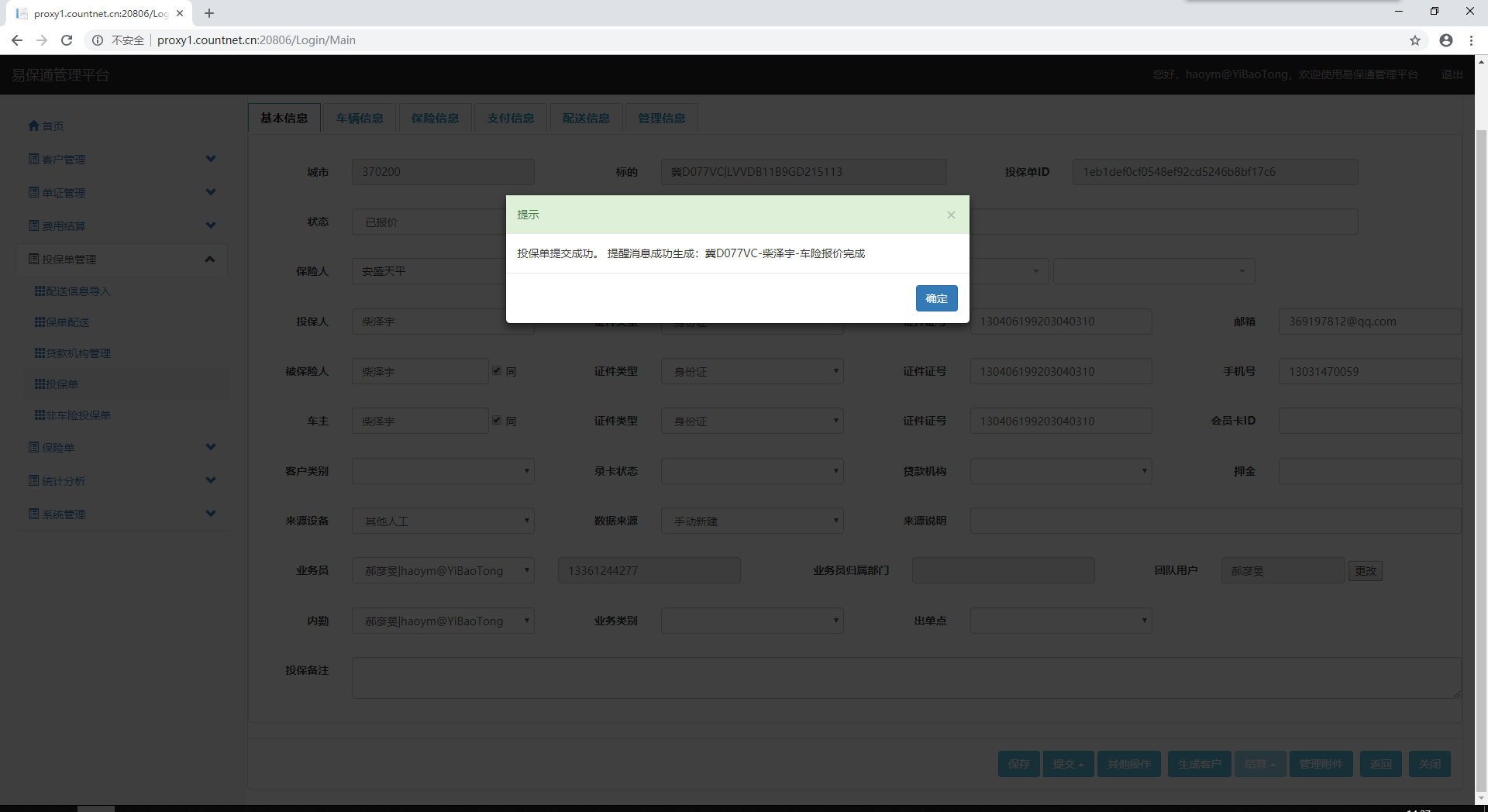Open the 提交 dropdown button
This screenshot has width=1488, height=812.
1068,764
